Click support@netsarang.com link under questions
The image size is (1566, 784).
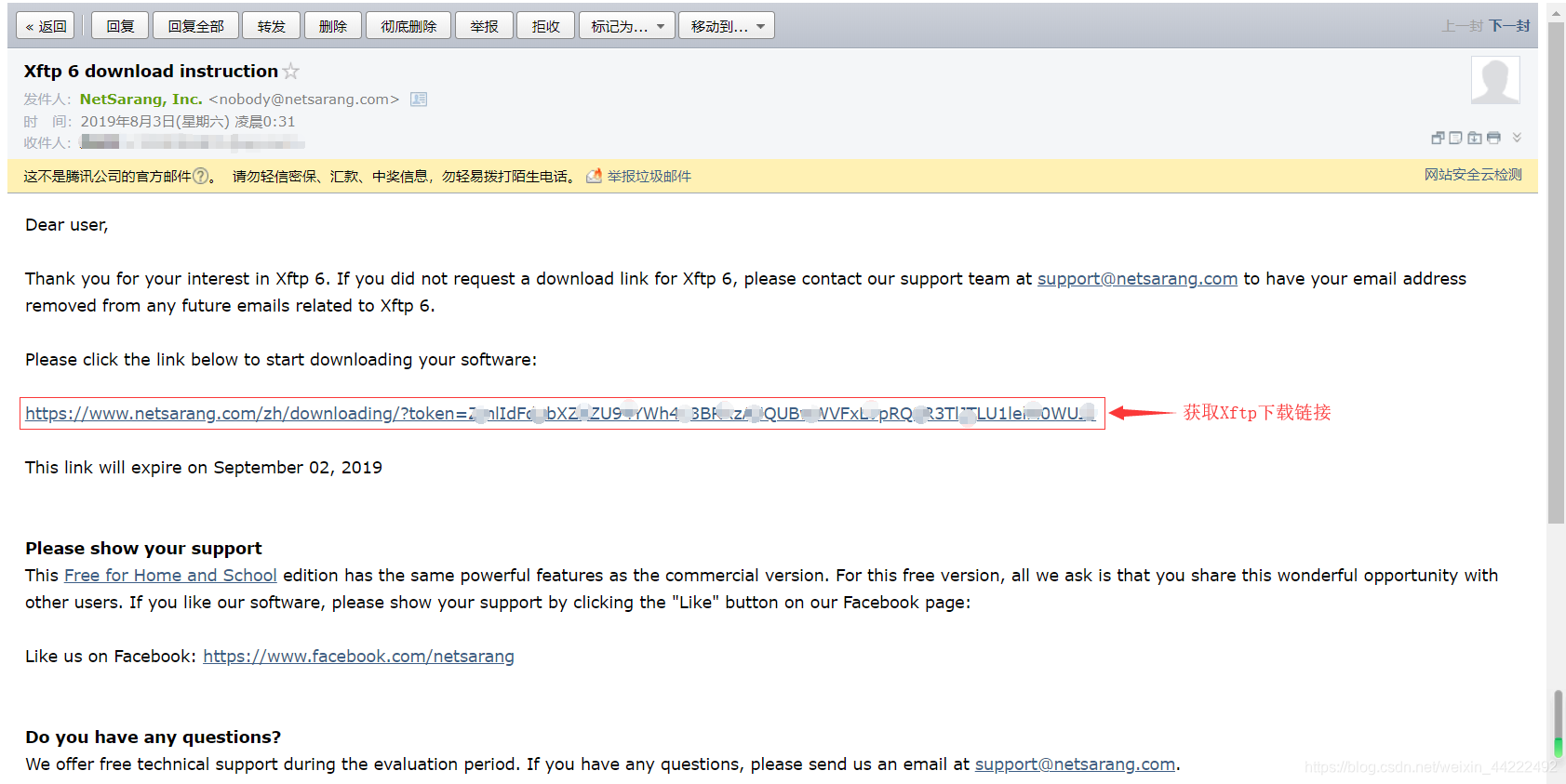click(1075, 764)
